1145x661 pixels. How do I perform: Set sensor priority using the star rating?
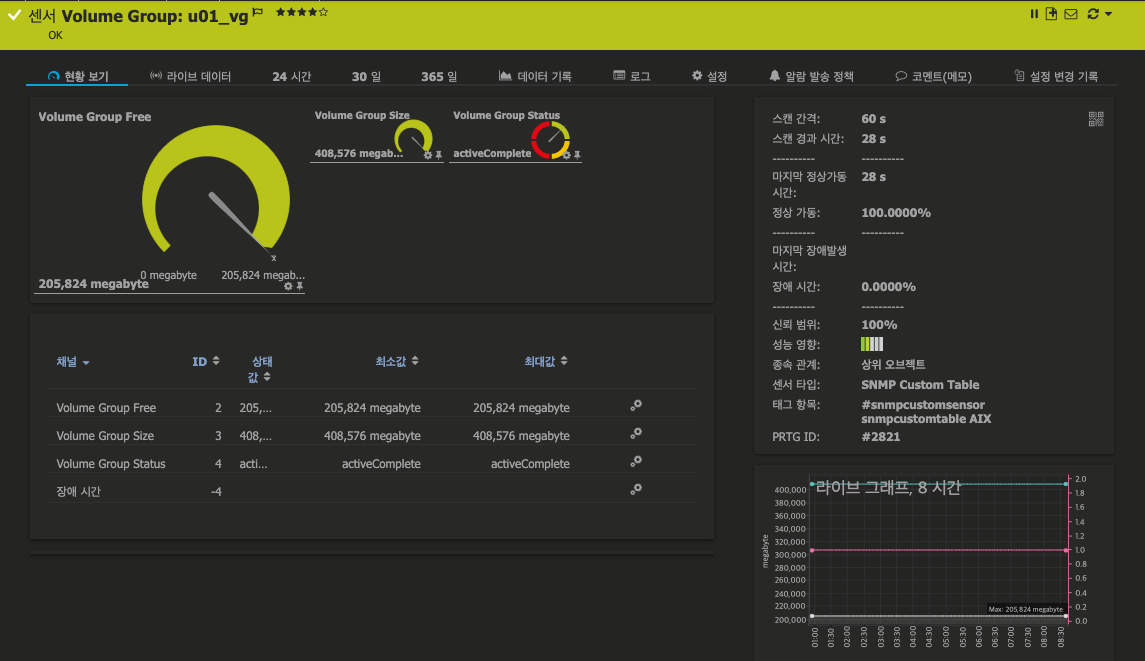point(302,12)
